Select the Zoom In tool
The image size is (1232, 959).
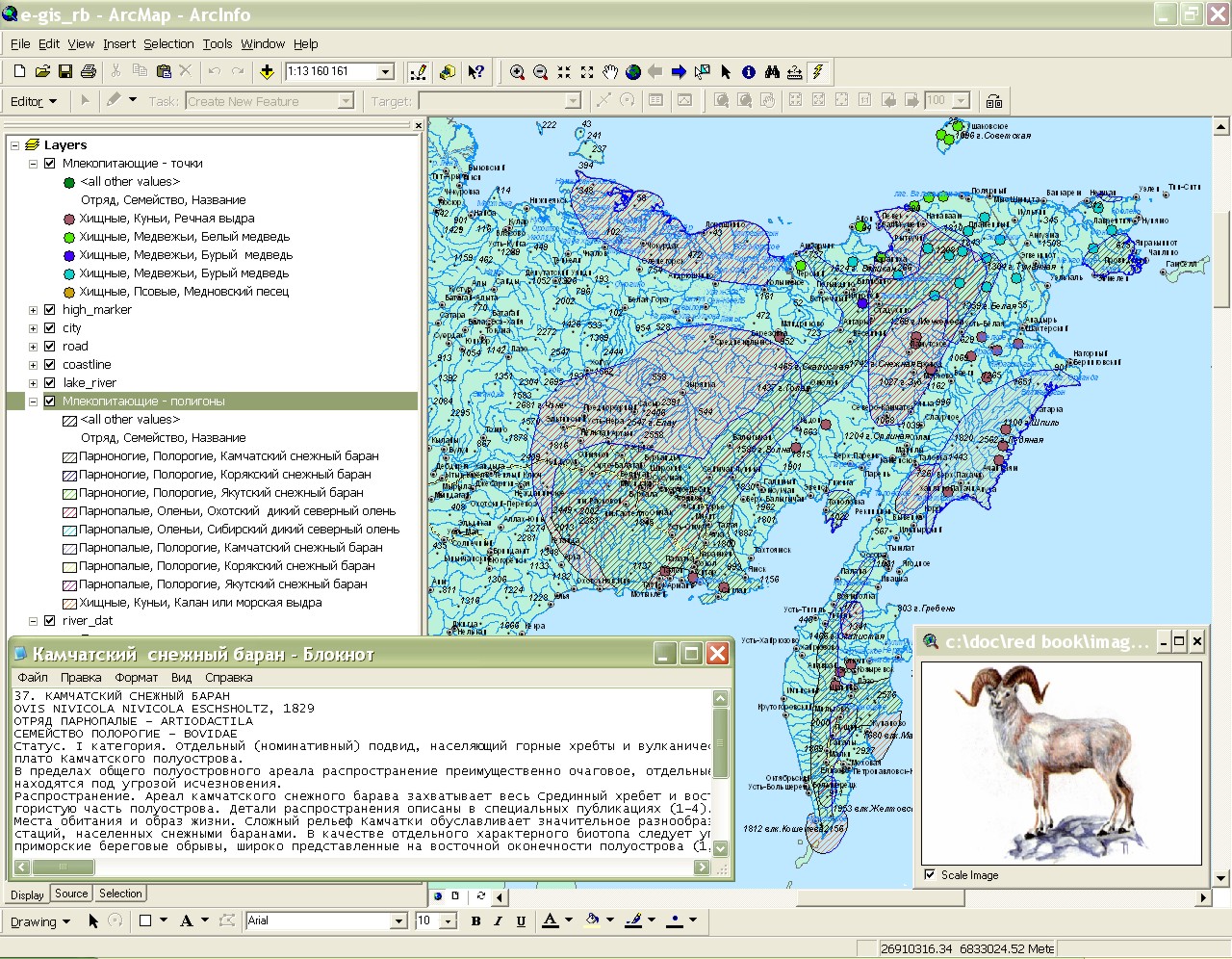[x=517, y=72]
